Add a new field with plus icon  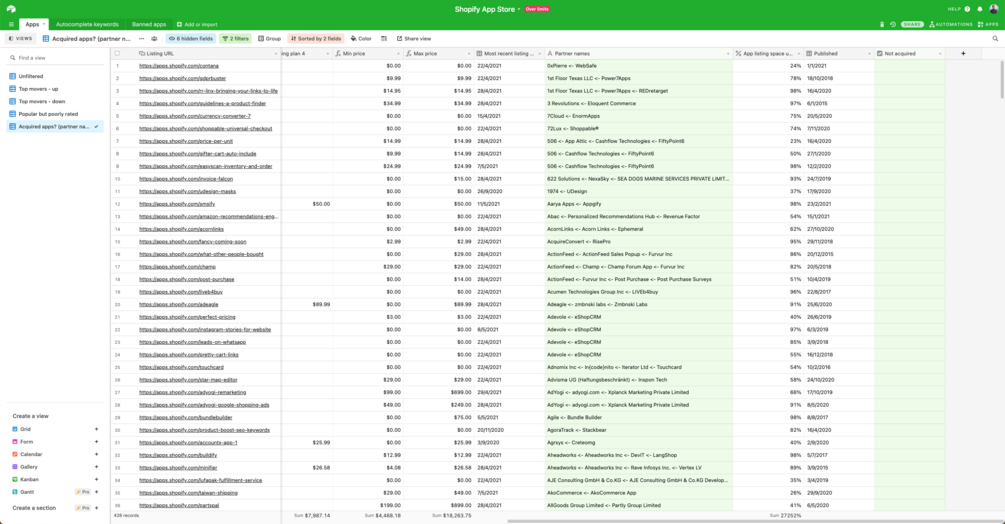(x=963, y=53)
